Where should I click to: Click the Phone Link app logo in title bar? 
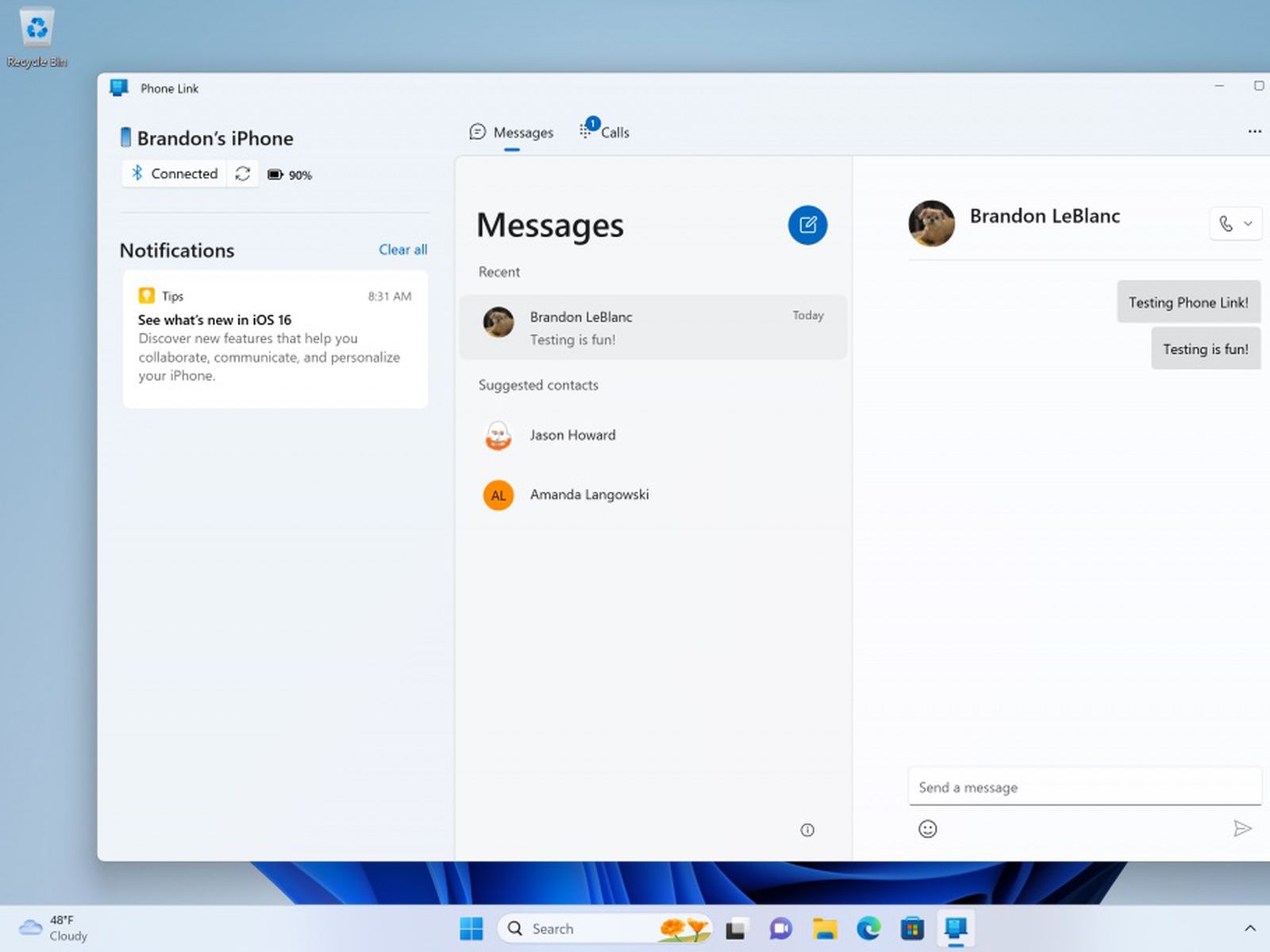tap(119, 88)
